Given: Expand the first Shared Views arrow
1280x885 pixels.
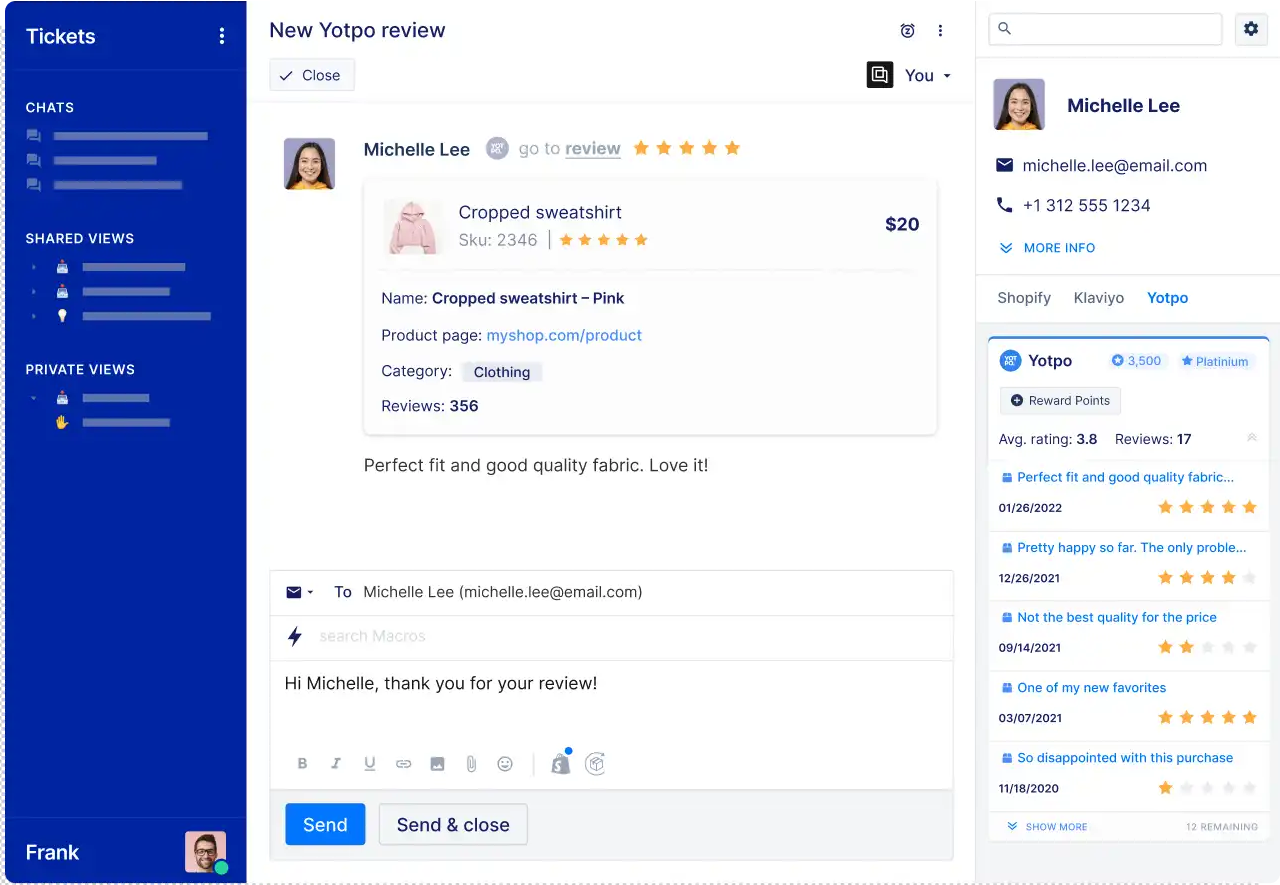Looking at the screenshot, I should pyautogui.click(x=33, y=267).
